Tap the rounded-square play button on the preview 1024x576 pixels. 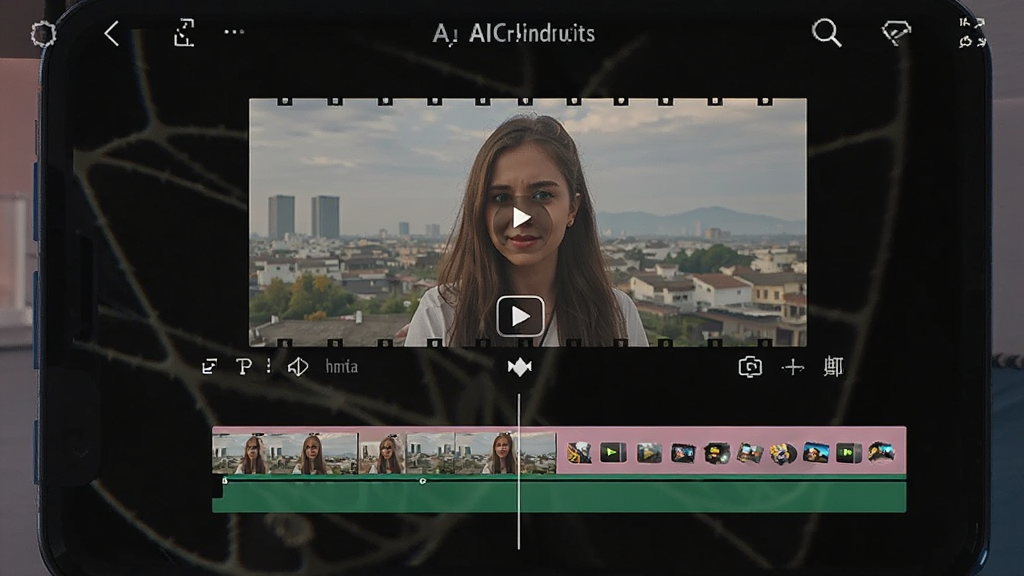pyautogui.click(x=520, y=316)
